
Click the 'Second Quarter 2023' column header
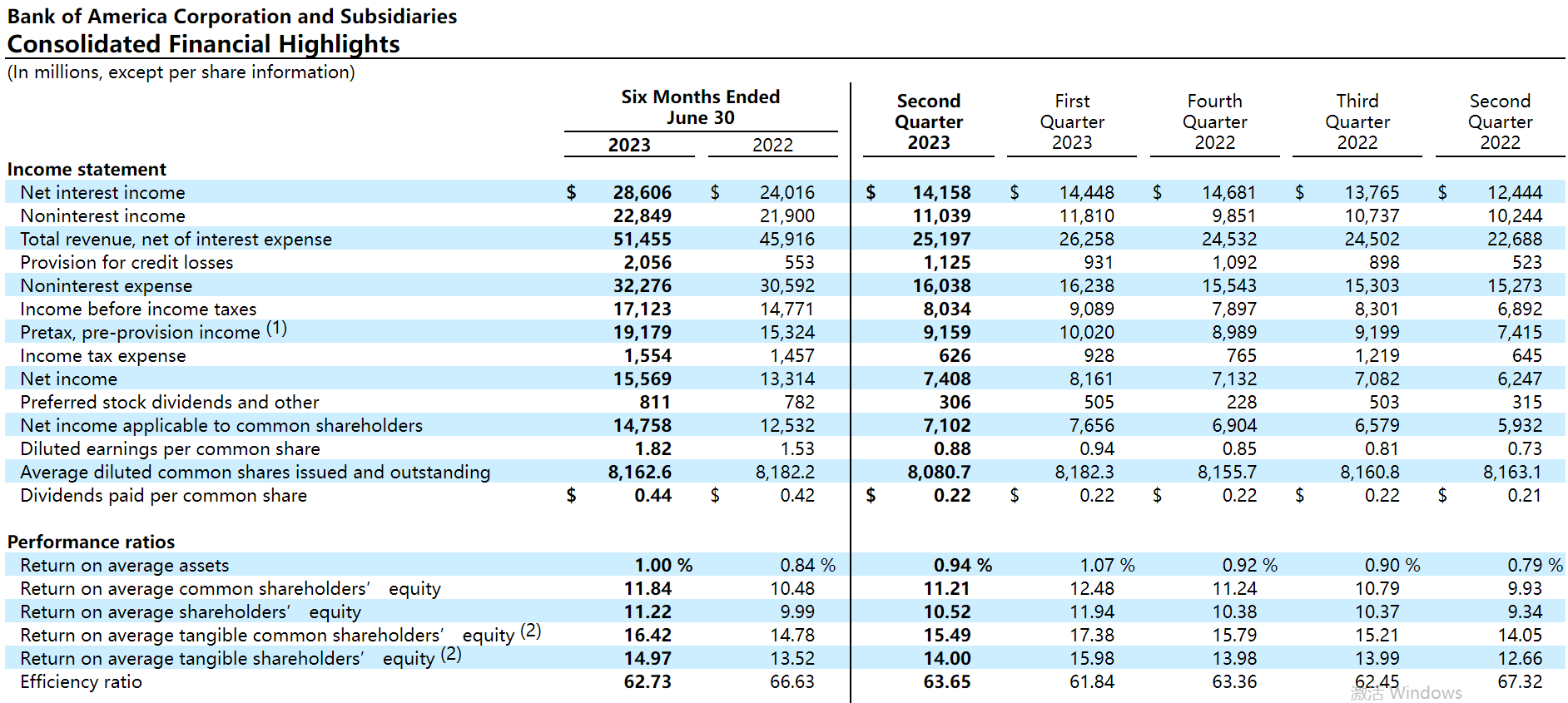coord(929,121)
